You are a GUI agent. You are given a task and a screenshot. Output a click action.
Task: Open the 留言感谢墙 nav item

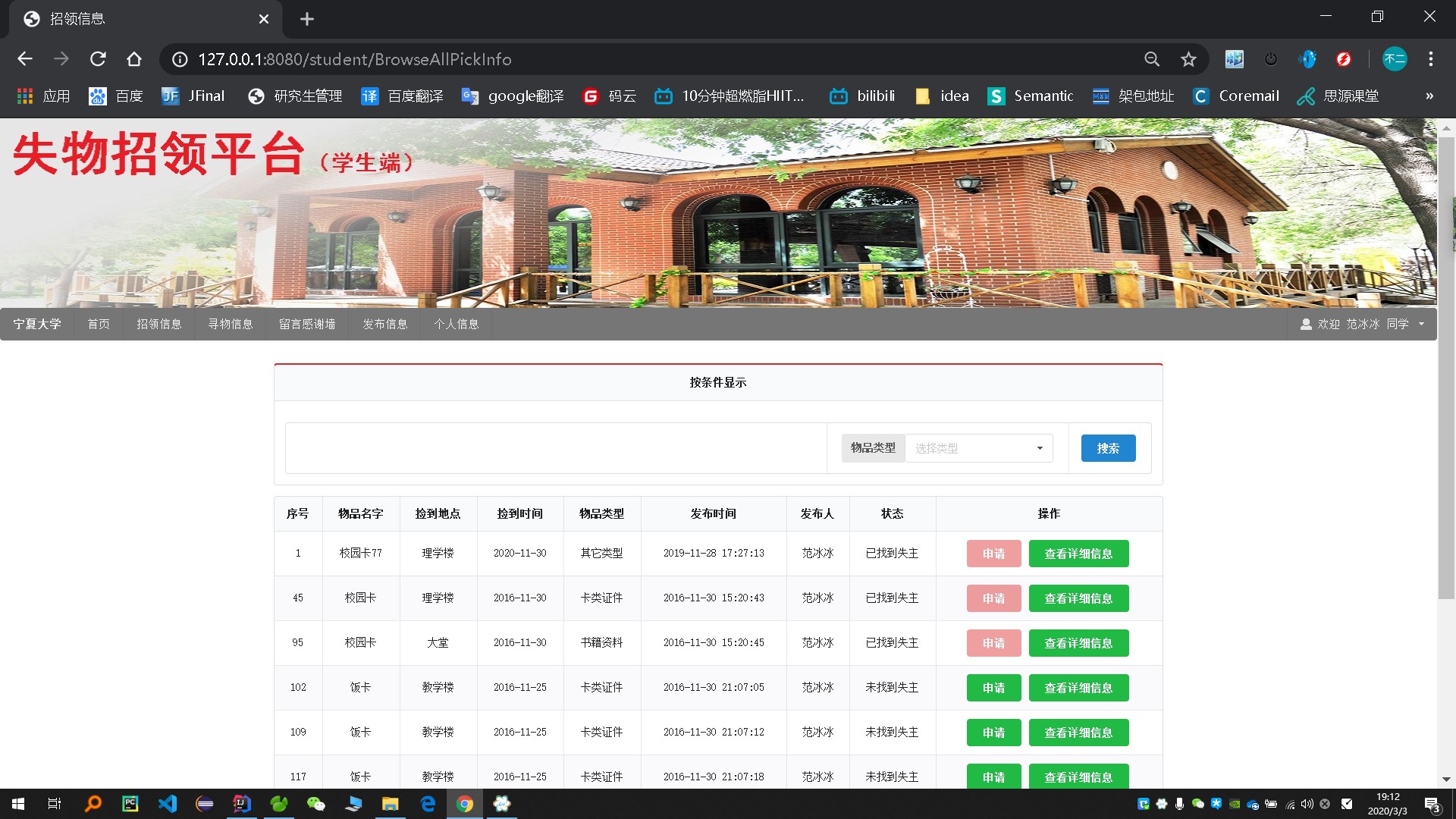point(307,324)
